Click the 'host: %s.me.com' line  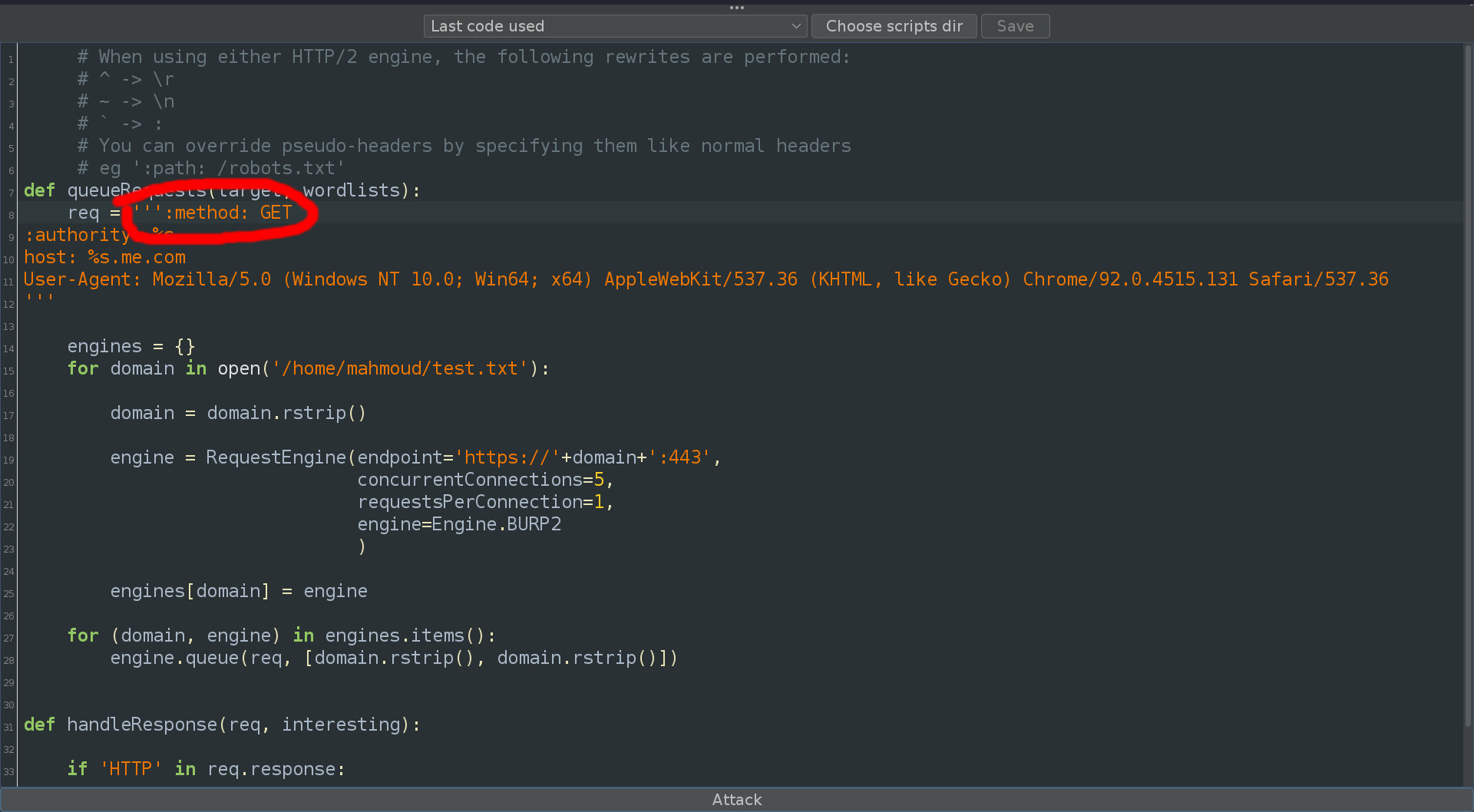105,257
